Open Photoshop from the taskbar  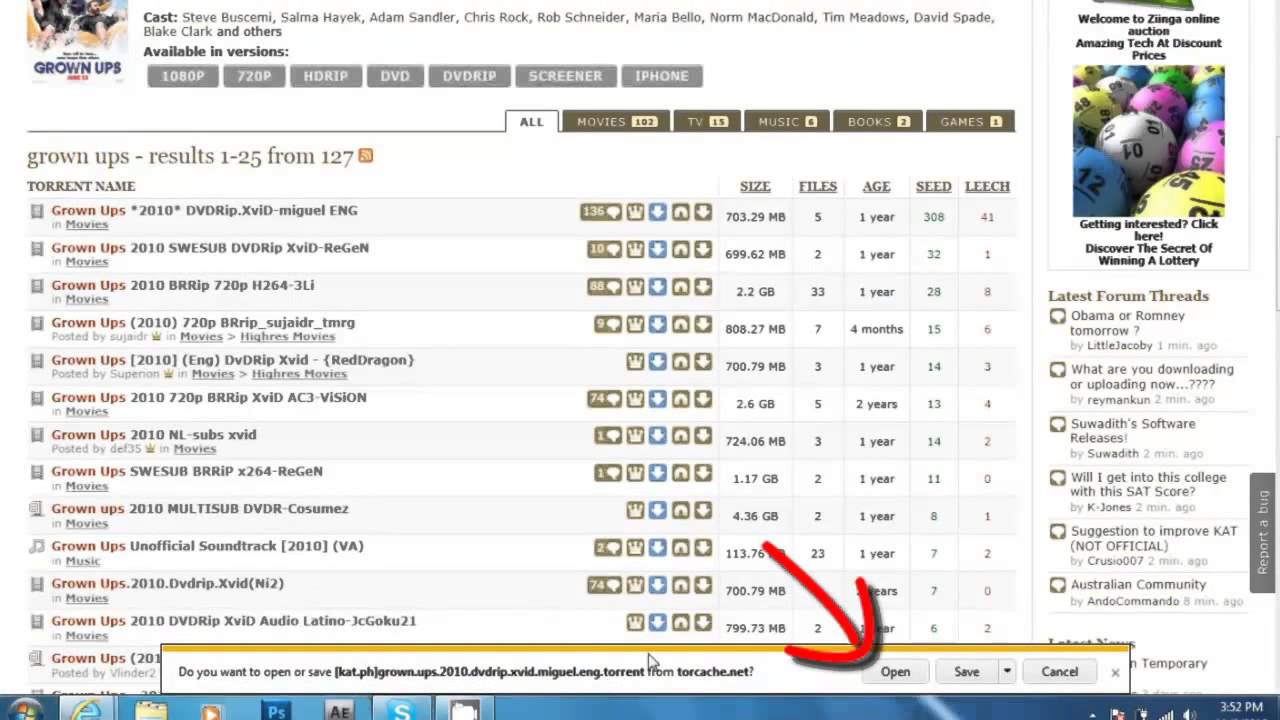[x=275, y=711]
